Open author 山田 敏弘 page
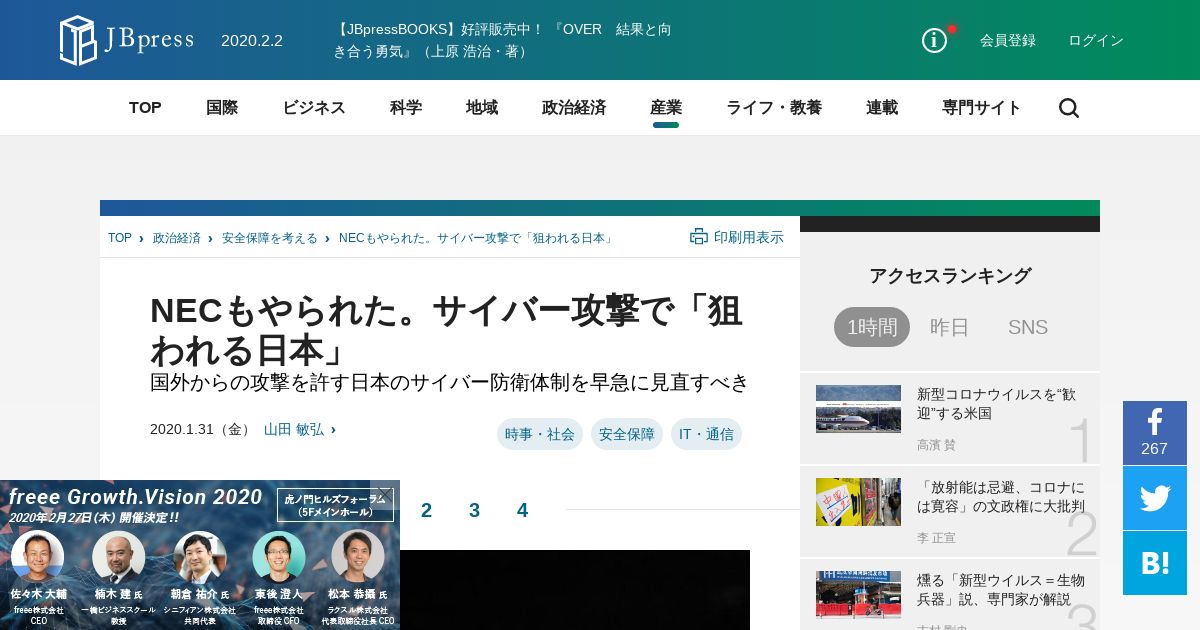The width and height of the screenshot is (1200, 630). coord(294,429)
